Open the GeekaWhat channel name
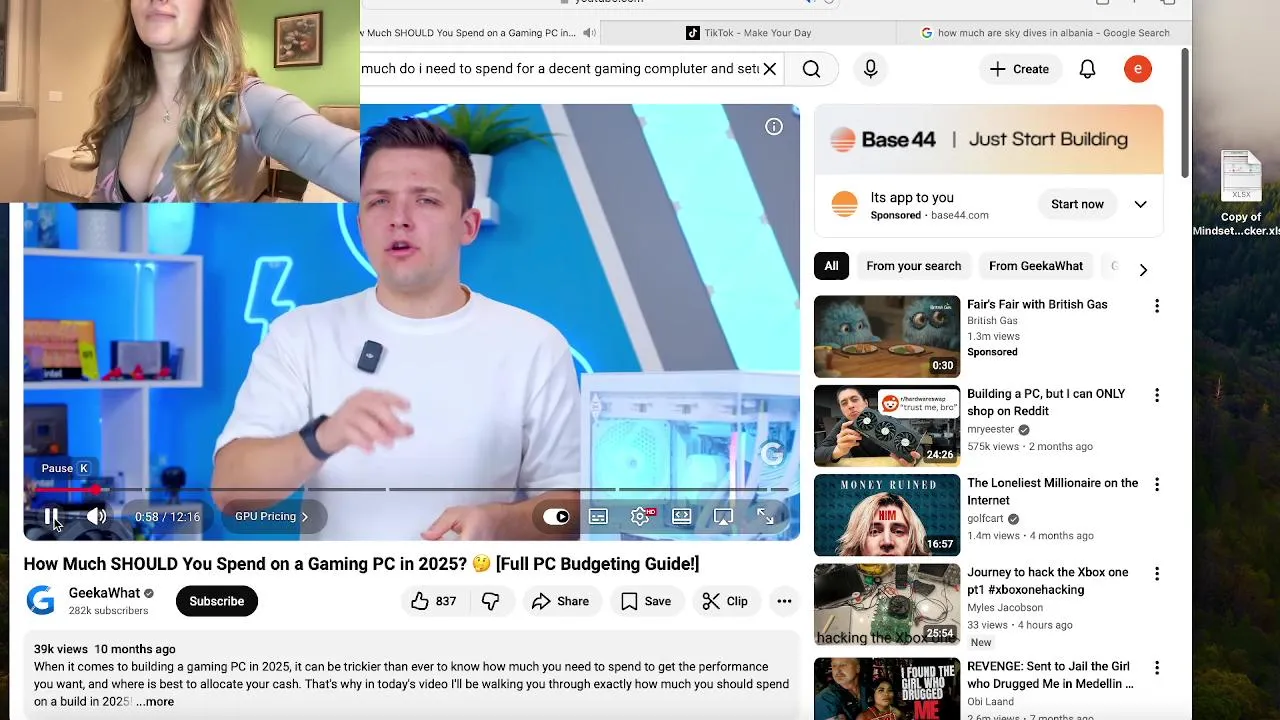 104,593
